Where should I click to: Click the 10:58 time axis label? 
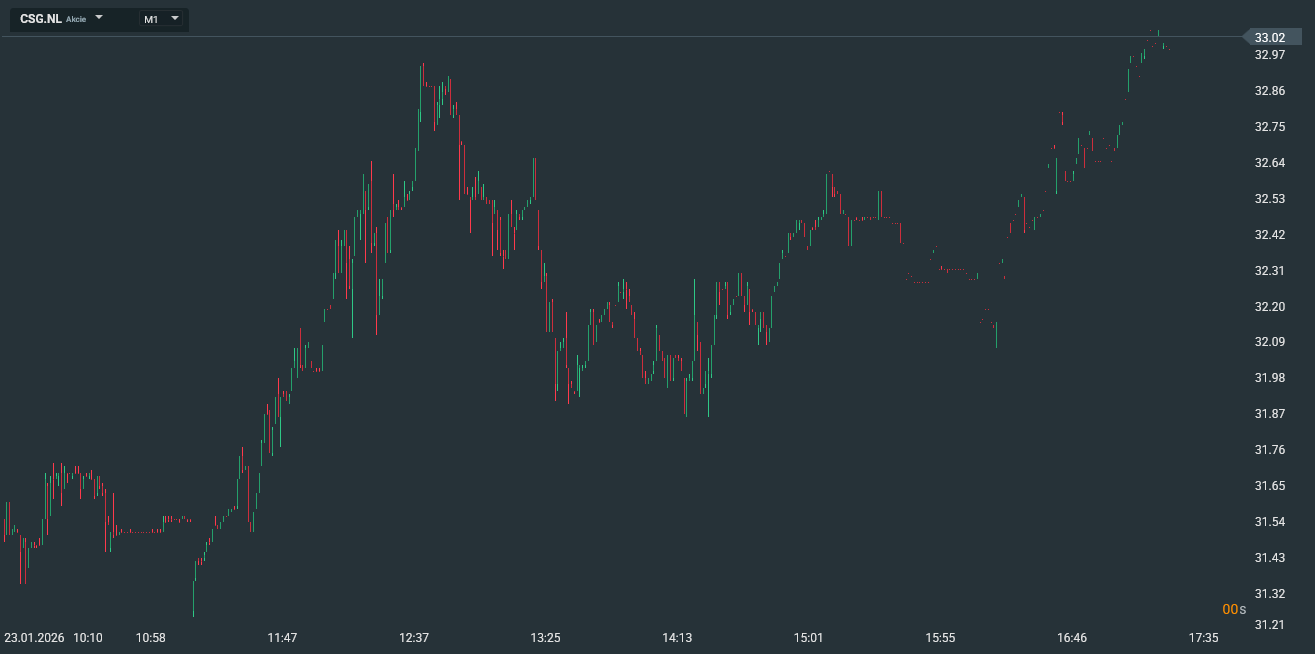pos(151,638)
